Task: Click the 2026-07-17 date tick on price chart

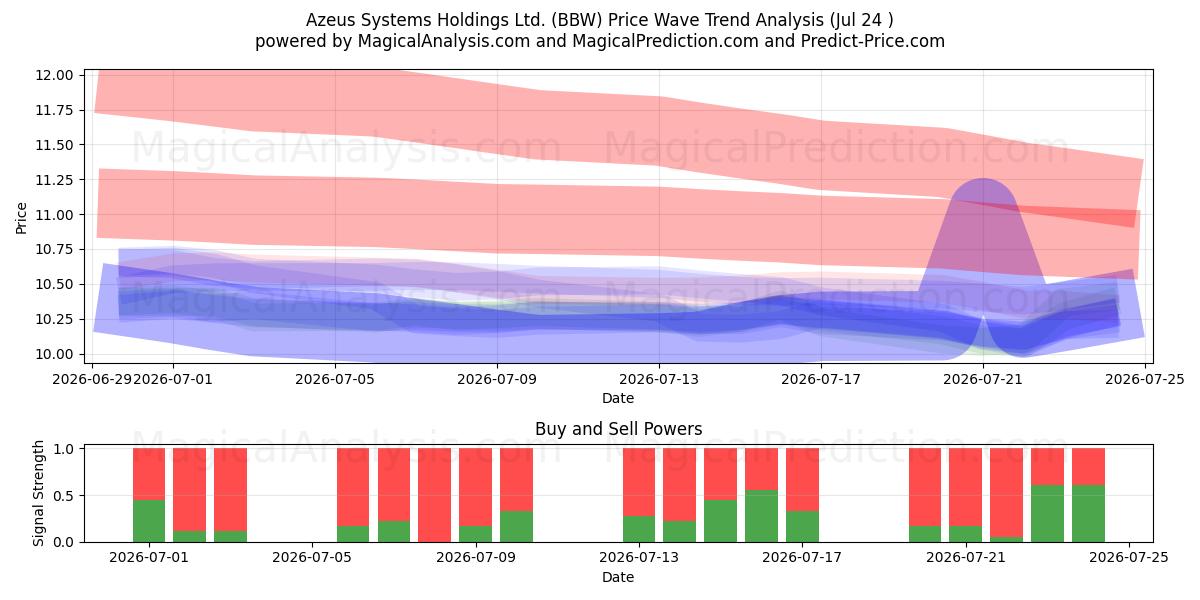Action: tap(821, 378)
